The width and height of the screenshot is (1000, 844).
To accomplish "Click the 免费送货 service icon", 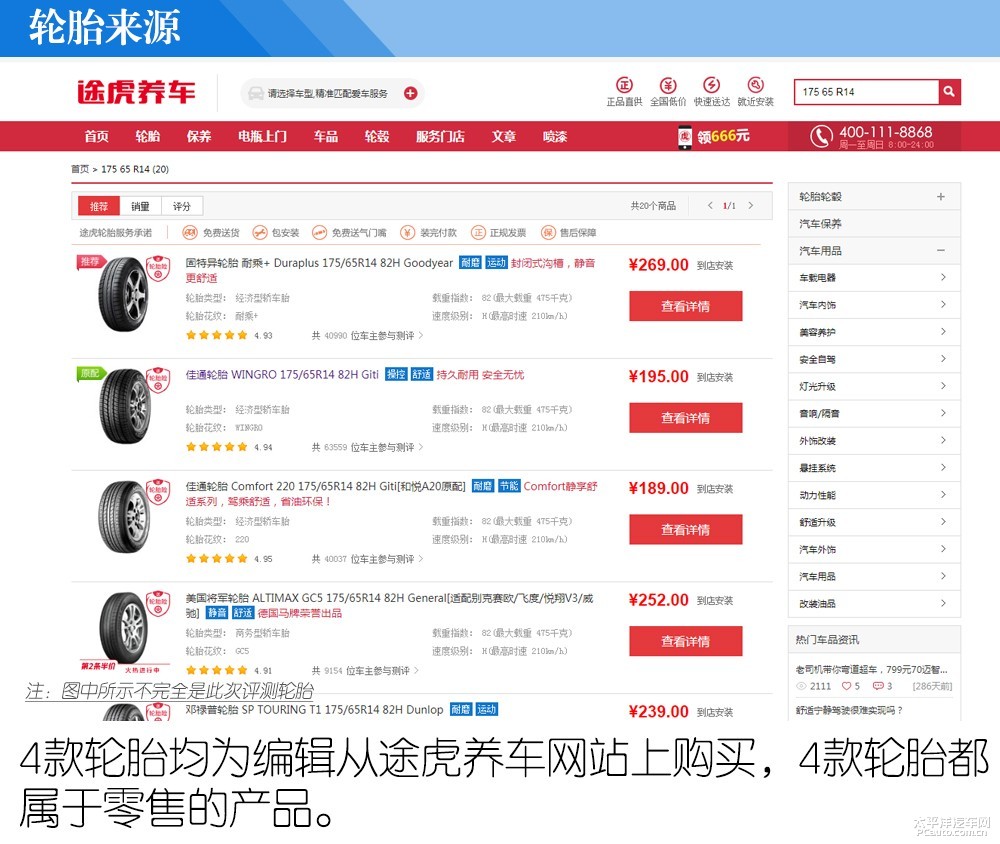I will pyautogui.click(x=189, y=233).
